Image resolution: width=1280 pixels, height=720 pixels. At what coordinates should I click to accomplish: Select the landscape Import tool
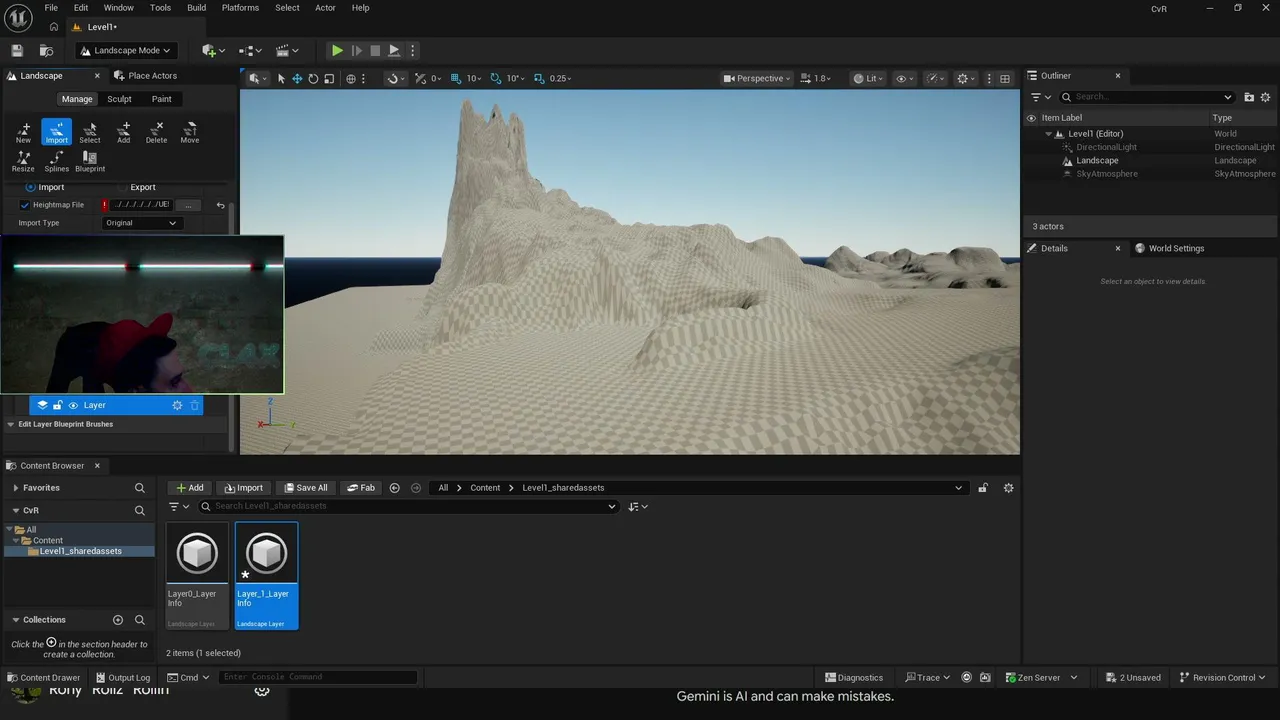pyautogui.click(x=57, y=132)
